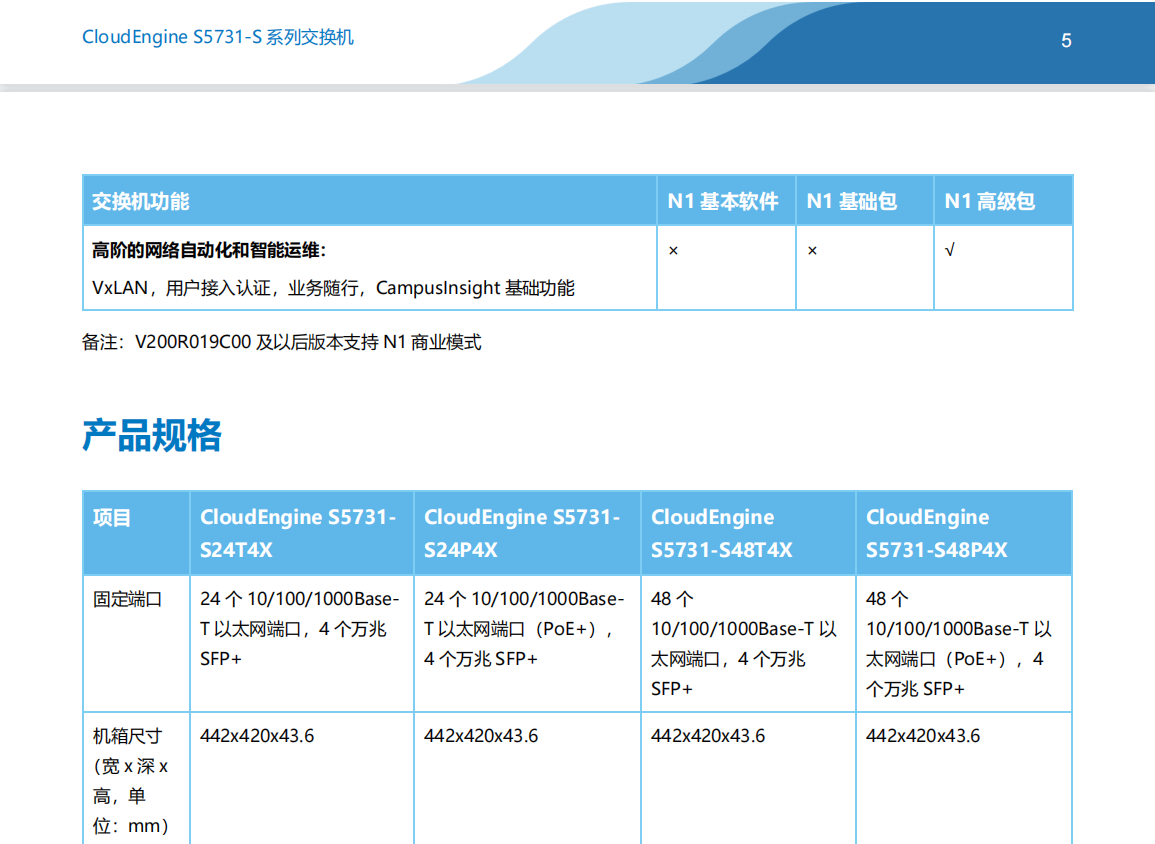
Task: Click the 固定端口 row label
Action: pyautogui.click(x=127, y=600)
